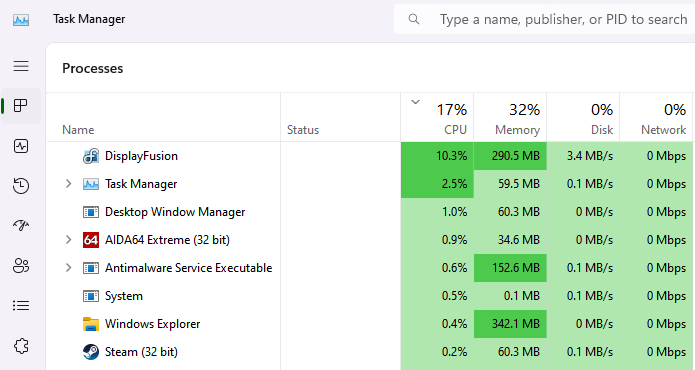
Task: Open Startup apps from the sidebar
Action: coord(21,226)
